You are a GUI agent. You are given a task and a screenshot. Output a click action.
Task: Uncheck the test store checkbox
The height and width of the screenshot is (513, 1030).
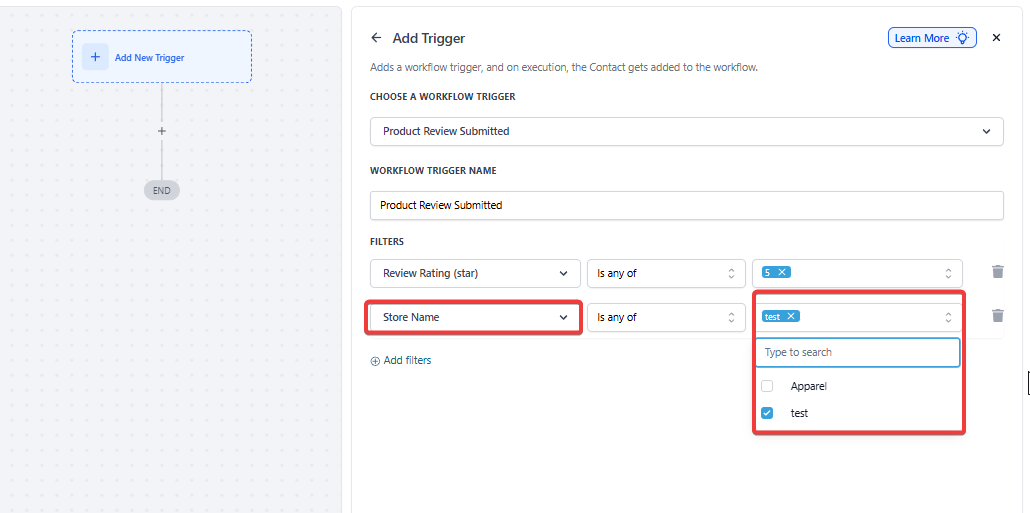(767, 413)
